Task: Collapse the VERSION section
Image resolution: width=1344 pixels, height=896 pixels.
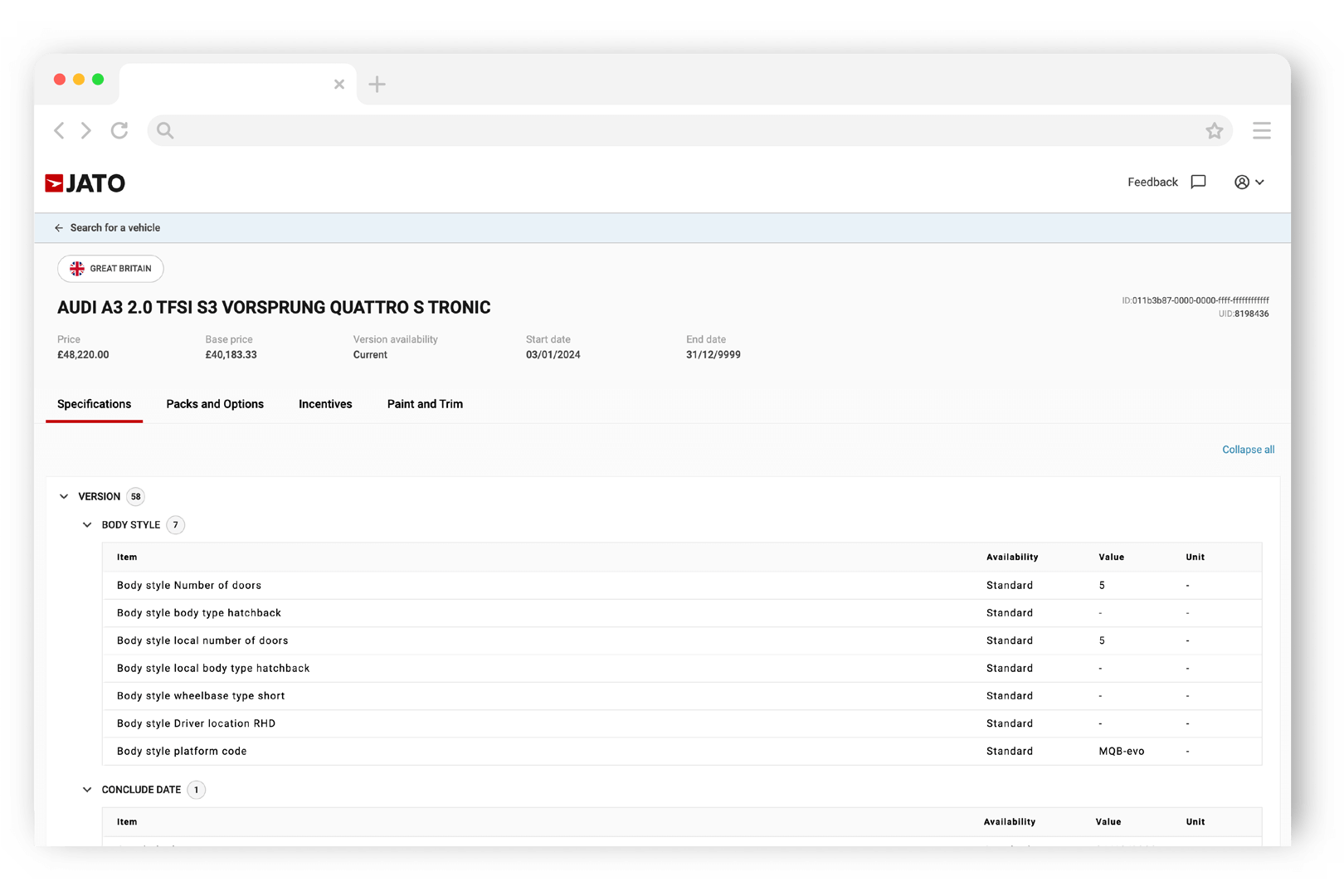Action: click(x=64, y=496)
